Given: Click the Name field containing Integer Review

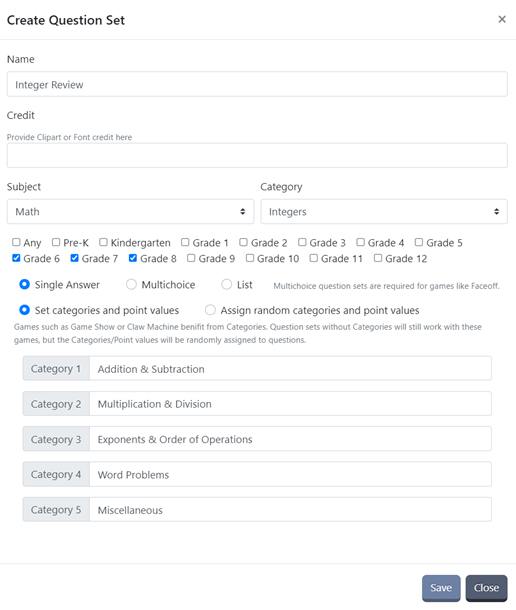Looking at the screenshot, I should point(257,84).
